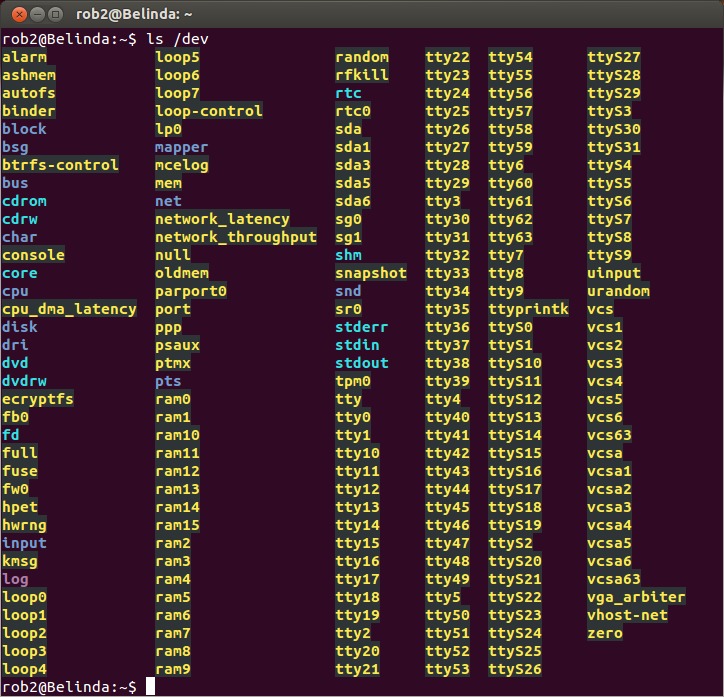Click the symlink entry 'cdrom'

click(x=24, y=201)
